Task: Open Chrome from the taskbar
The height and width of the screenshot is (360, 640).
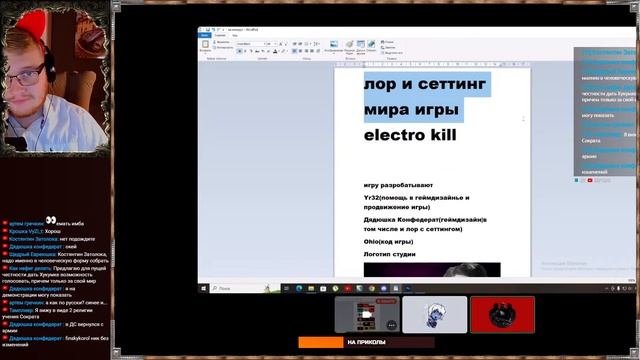Action: tap(371, 288)
